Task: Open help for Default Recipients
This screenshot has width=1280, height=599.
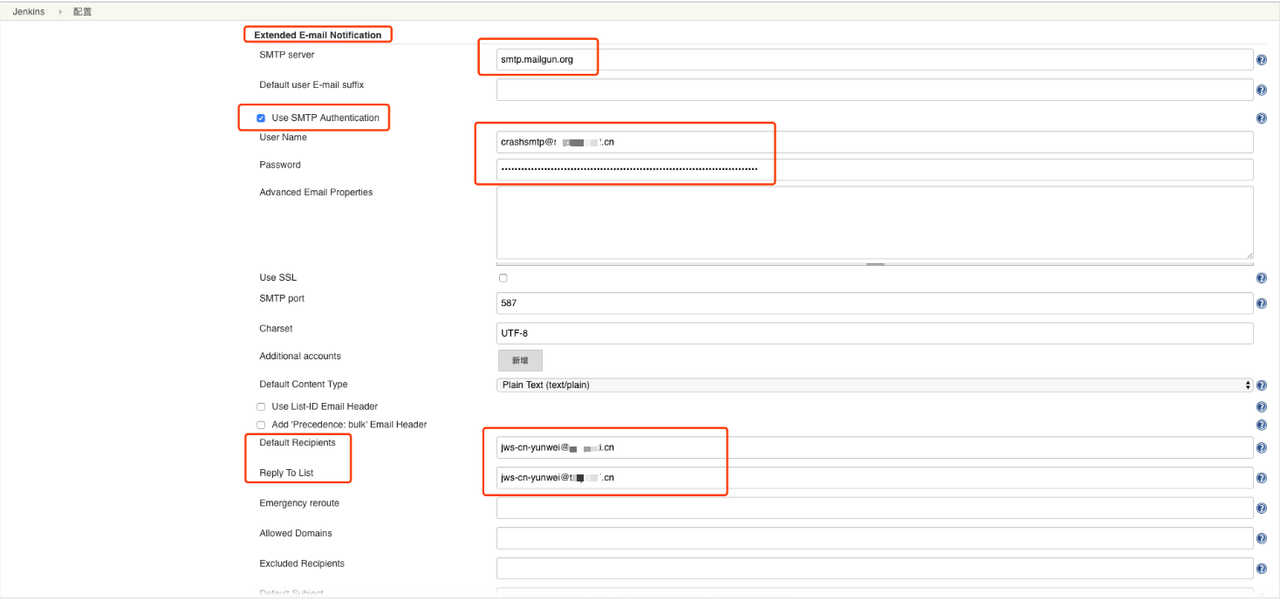Action: [x=1261, y=448]
